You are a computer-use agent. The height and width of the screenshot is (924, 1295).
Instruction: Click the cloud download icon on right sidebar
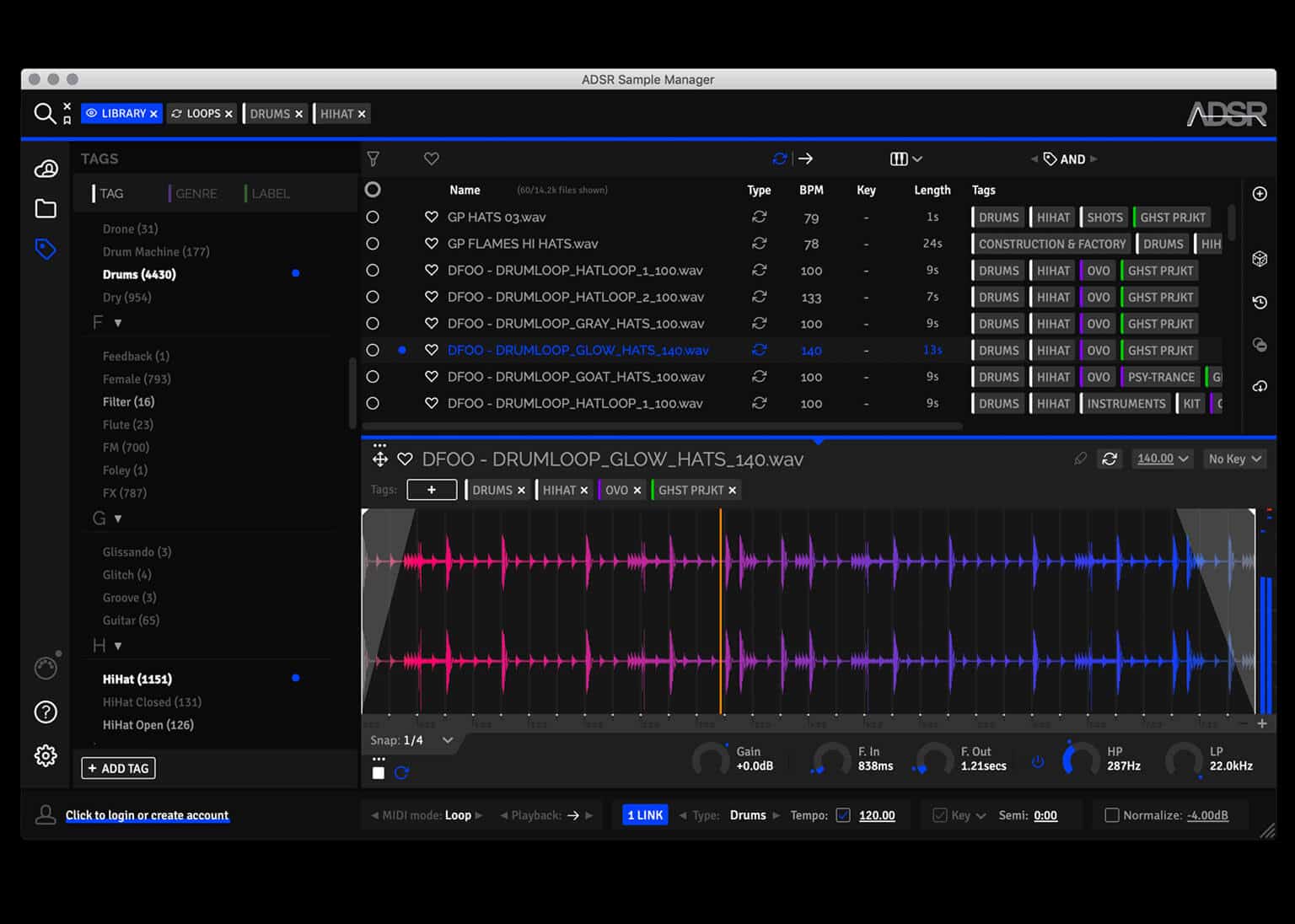(1260, 386)
